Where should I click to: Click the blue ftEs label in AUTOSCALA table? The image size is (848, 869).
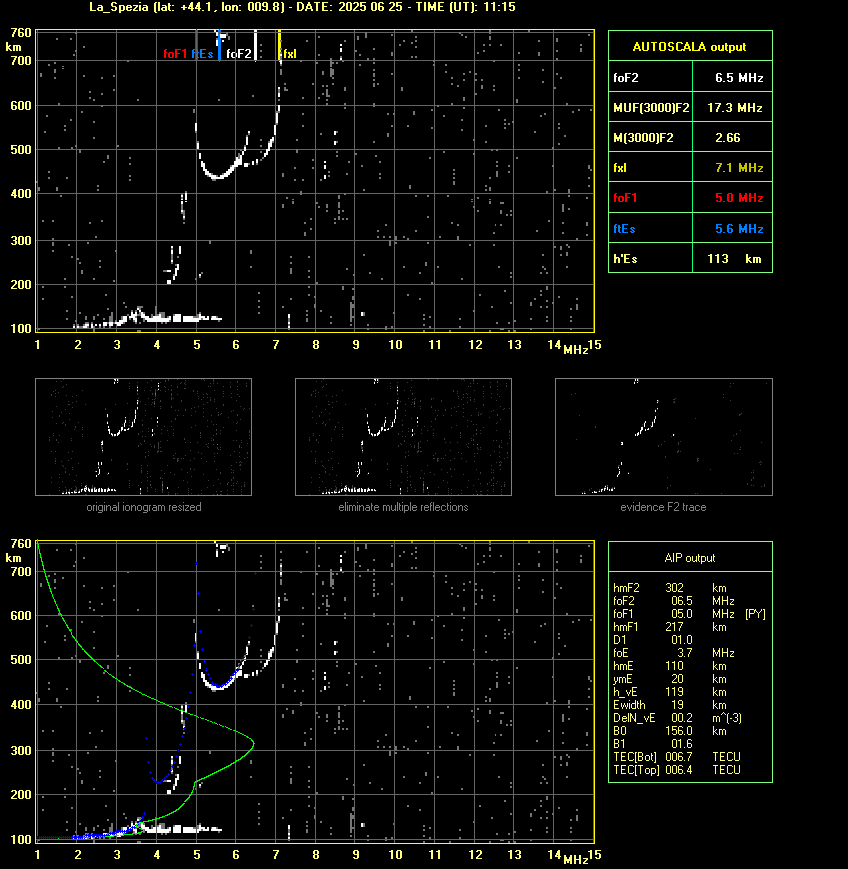pyautogui.click(x=624, y=228)
